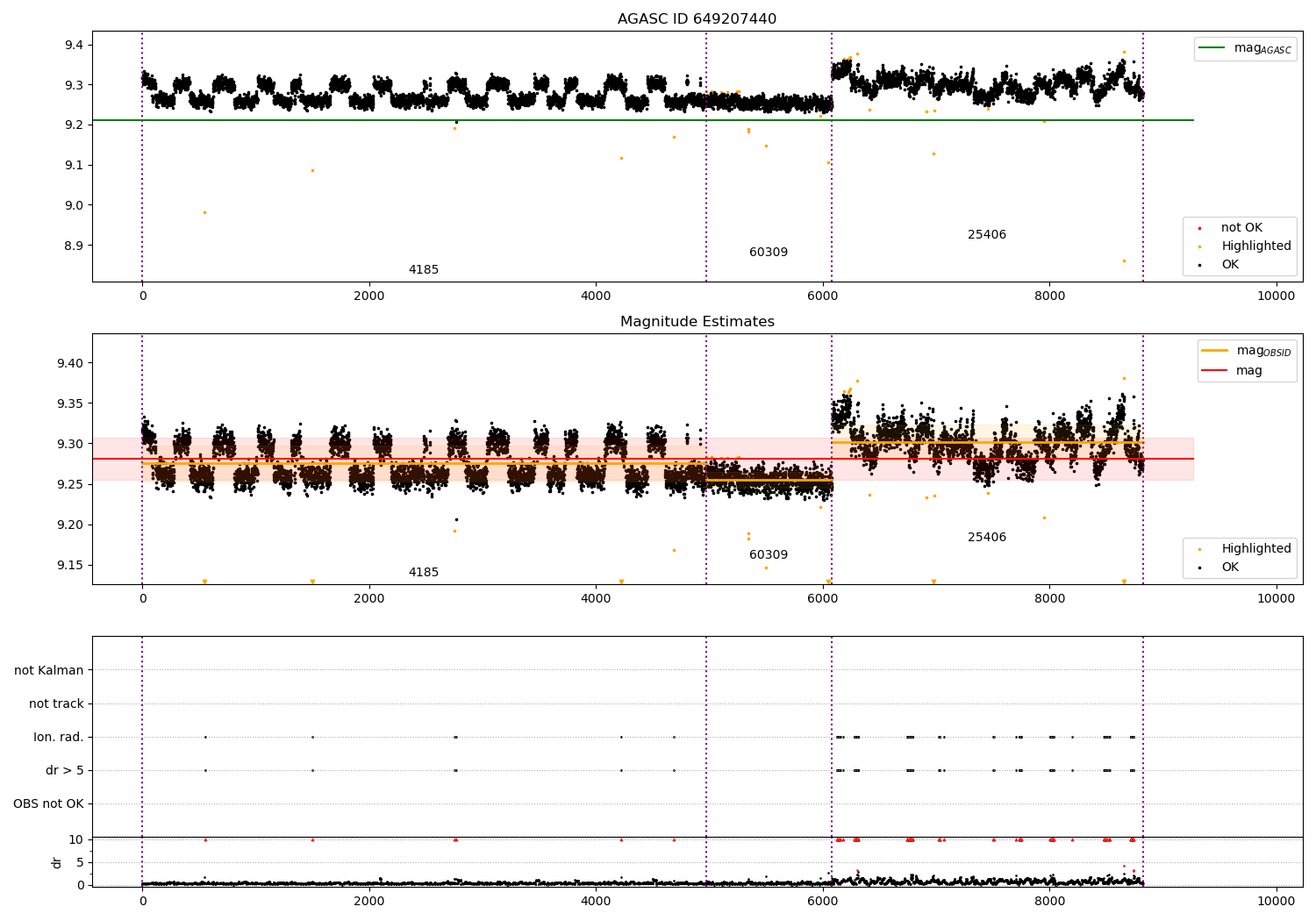Screen dimensions: 1316x921
Task: Click the 'dr > 5' axis label
Action: (x=65, y=771)
